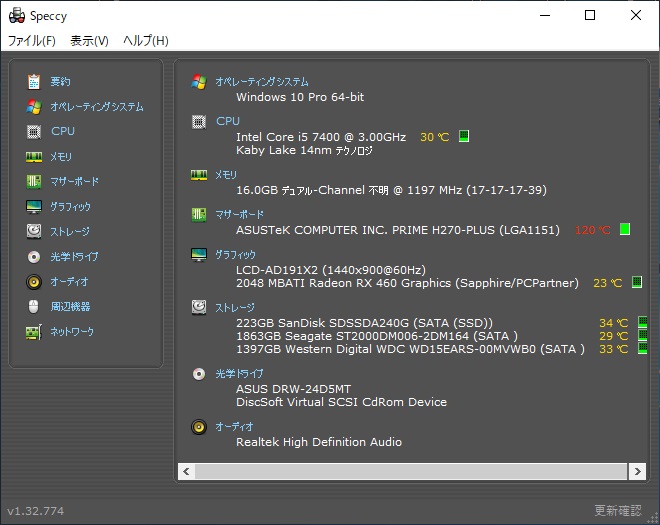The image size is (660, 525).
Task: Go to the マザーボード section in sidebar
Action: (75, 182)
